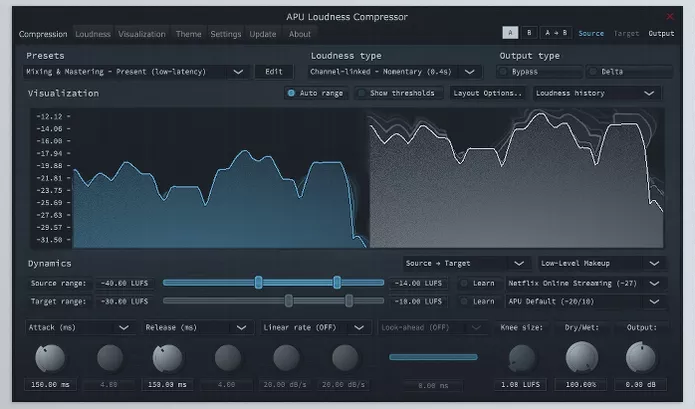Screen dimensions: 695x409
Task: Expand the Low-Level Makeup dropdown
Action: tap(602, 263)
